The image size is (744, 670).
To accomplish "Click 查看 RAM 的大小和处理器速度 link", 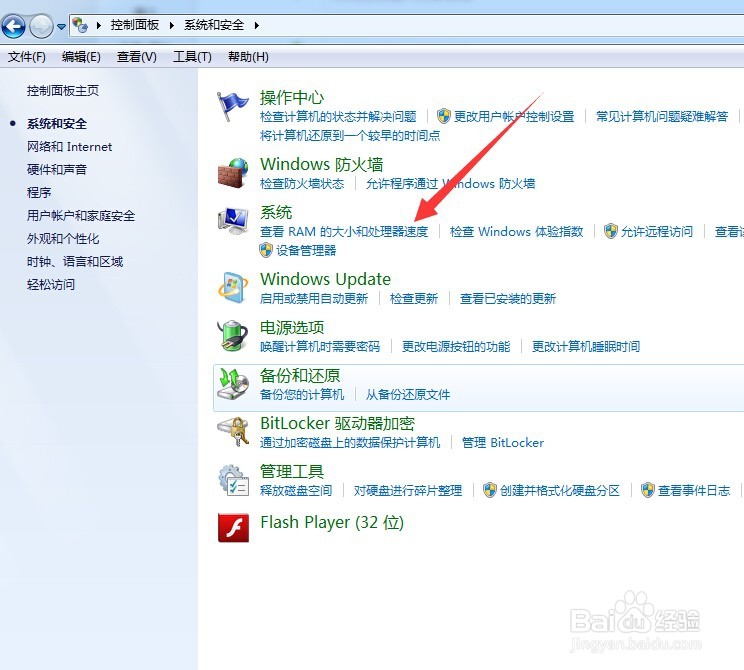I will 344,232.
